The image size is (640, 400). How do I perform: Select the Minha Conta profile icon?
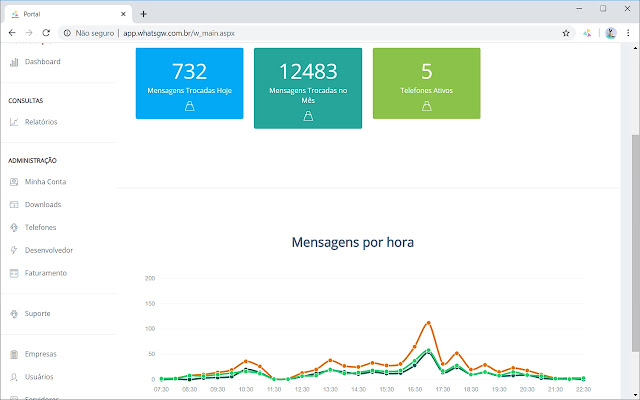14,182
